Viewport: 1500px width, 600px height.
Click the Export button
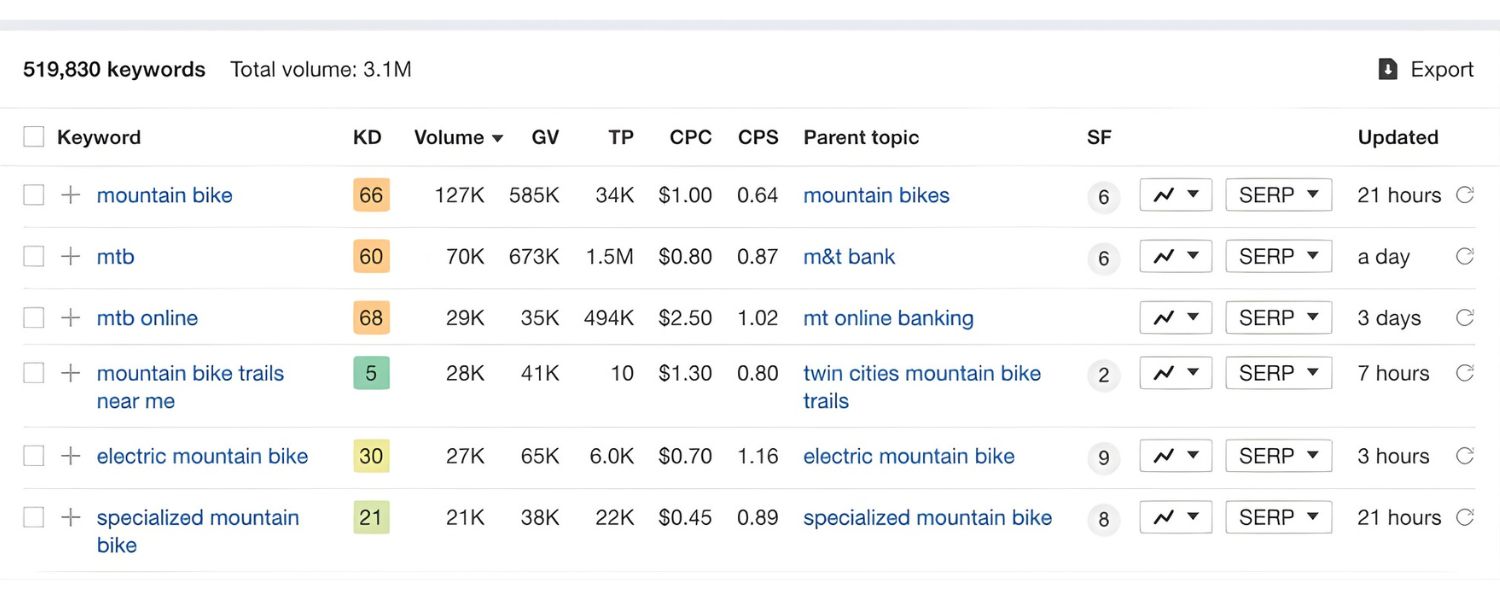(1444, 69)
